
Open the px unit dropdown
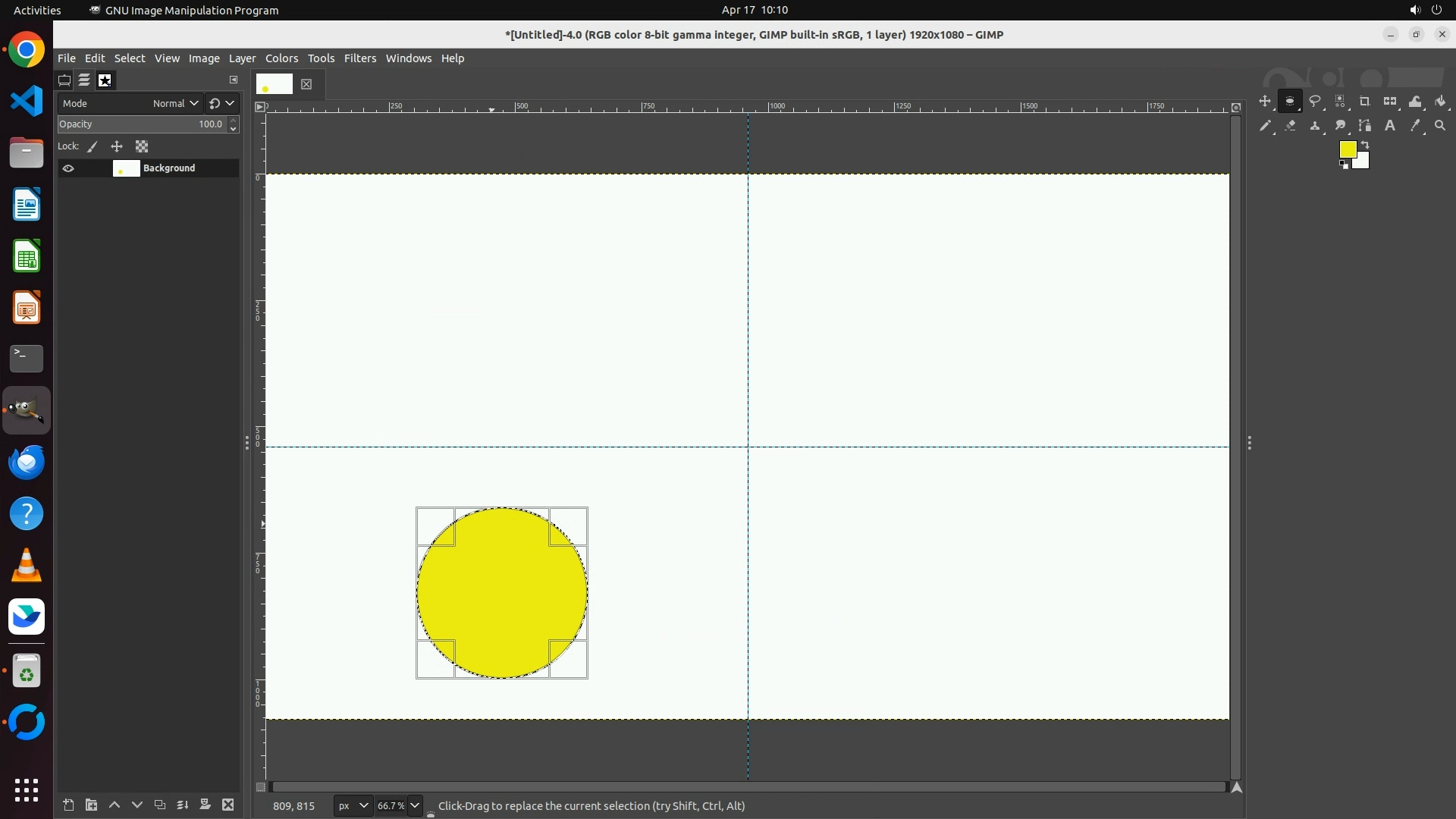click(x=353, y=805)
